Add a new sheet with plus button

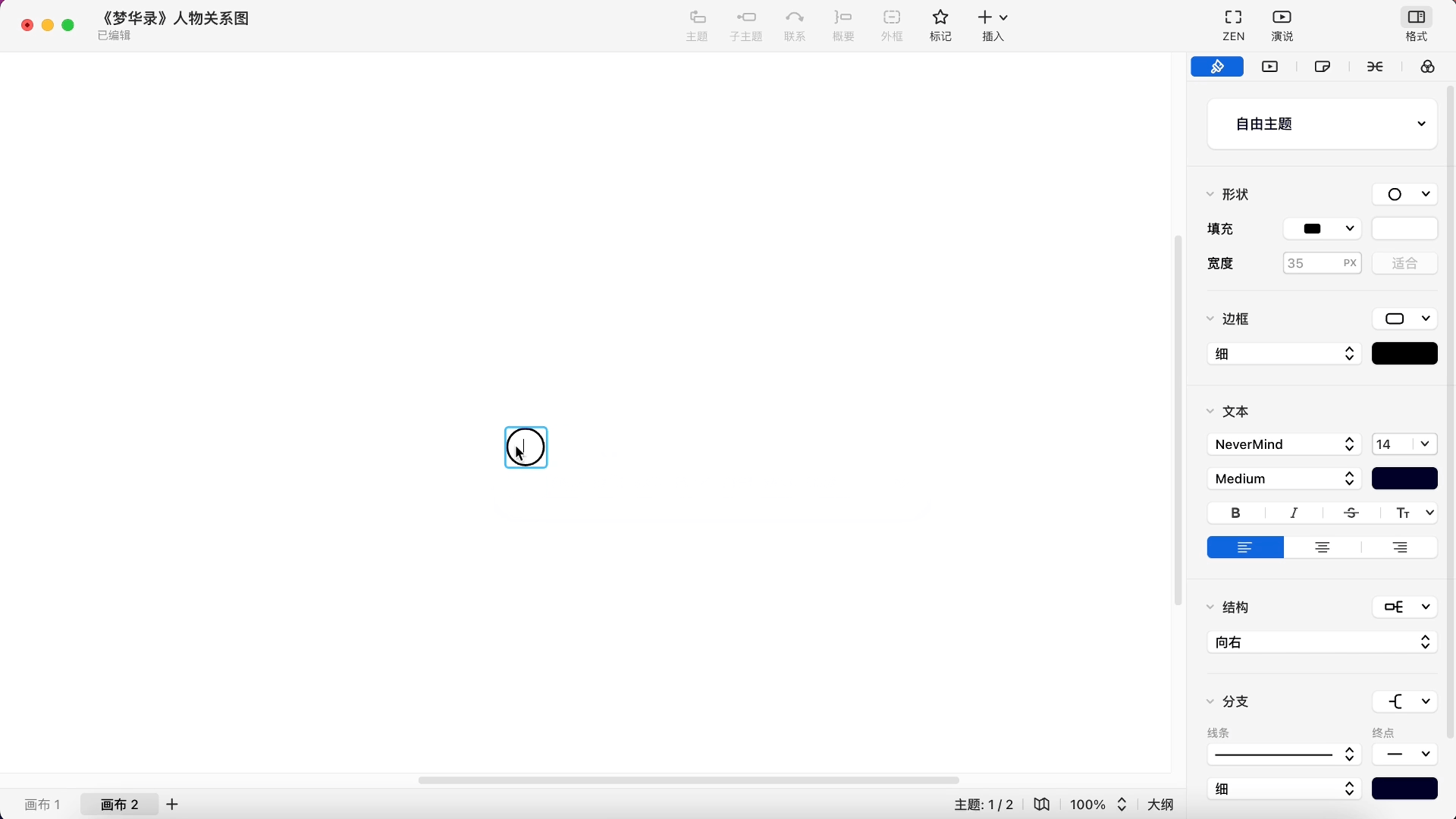click(172, 805)
